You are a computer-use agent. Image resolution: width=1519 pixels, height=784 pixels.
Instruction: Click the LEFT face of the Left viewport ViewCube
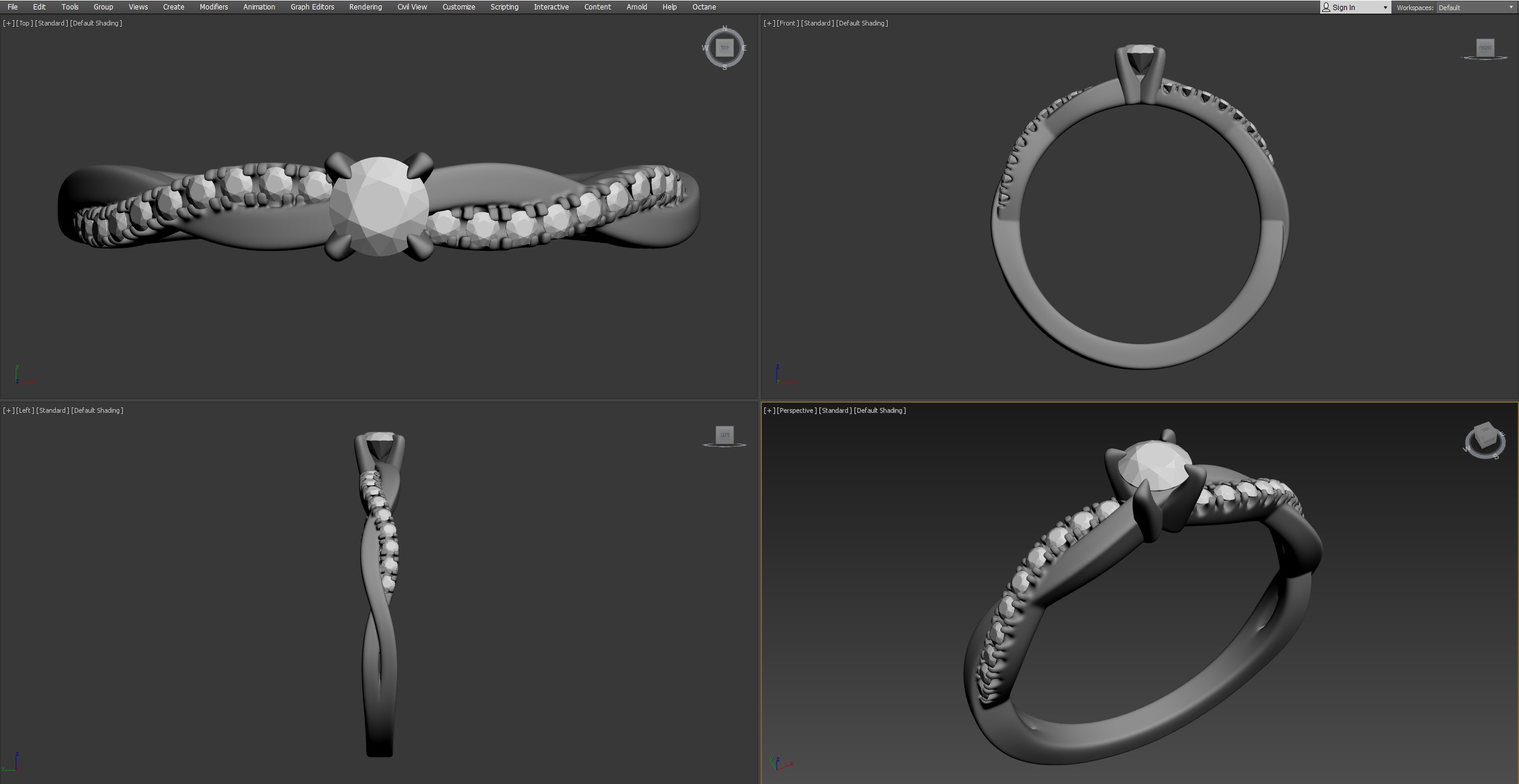click(724, 435)
